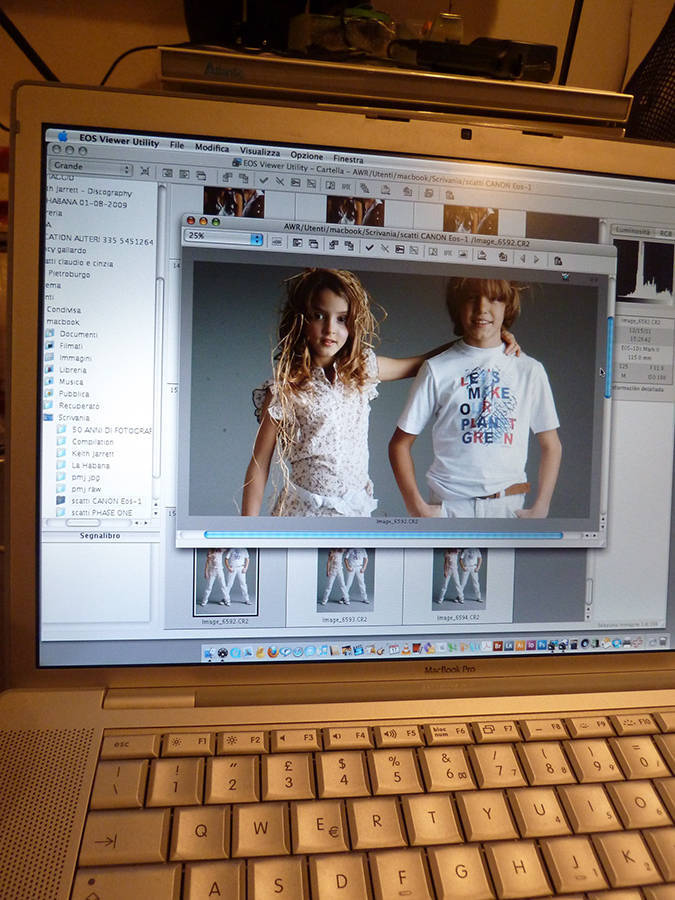
Task: Click the Firefox icon in the Dock
Action: click(x=272, y=652)
